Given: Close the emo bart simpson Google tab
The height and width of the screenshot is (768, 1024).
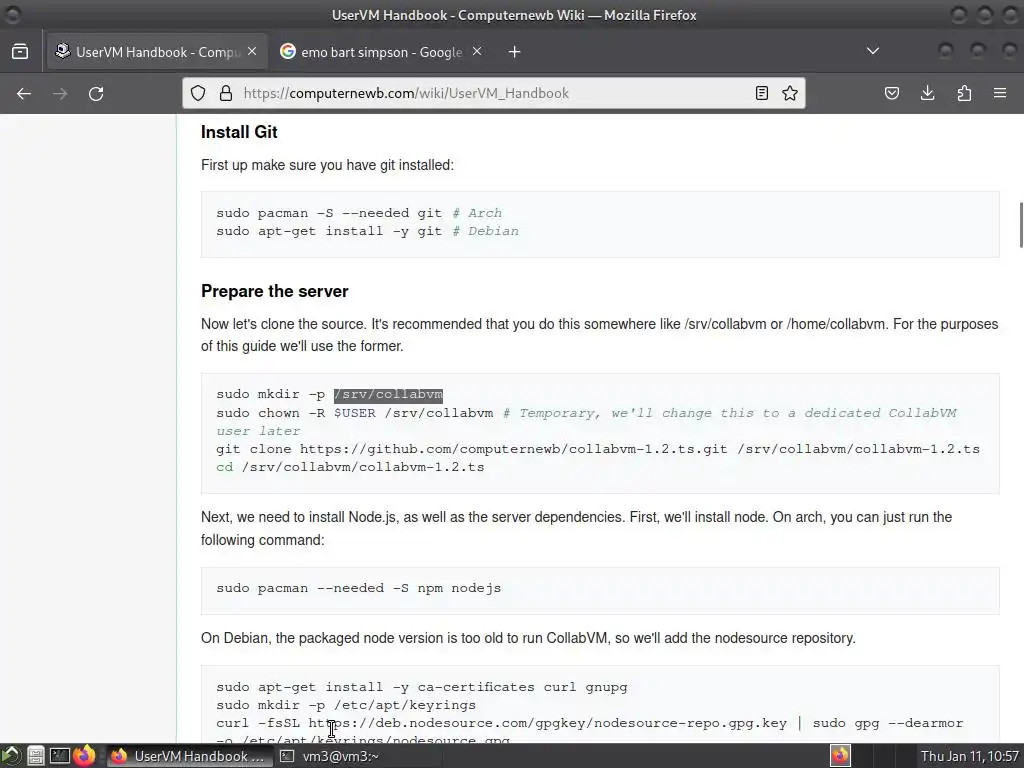Looking at the screenshot, I should click(477, 51).
